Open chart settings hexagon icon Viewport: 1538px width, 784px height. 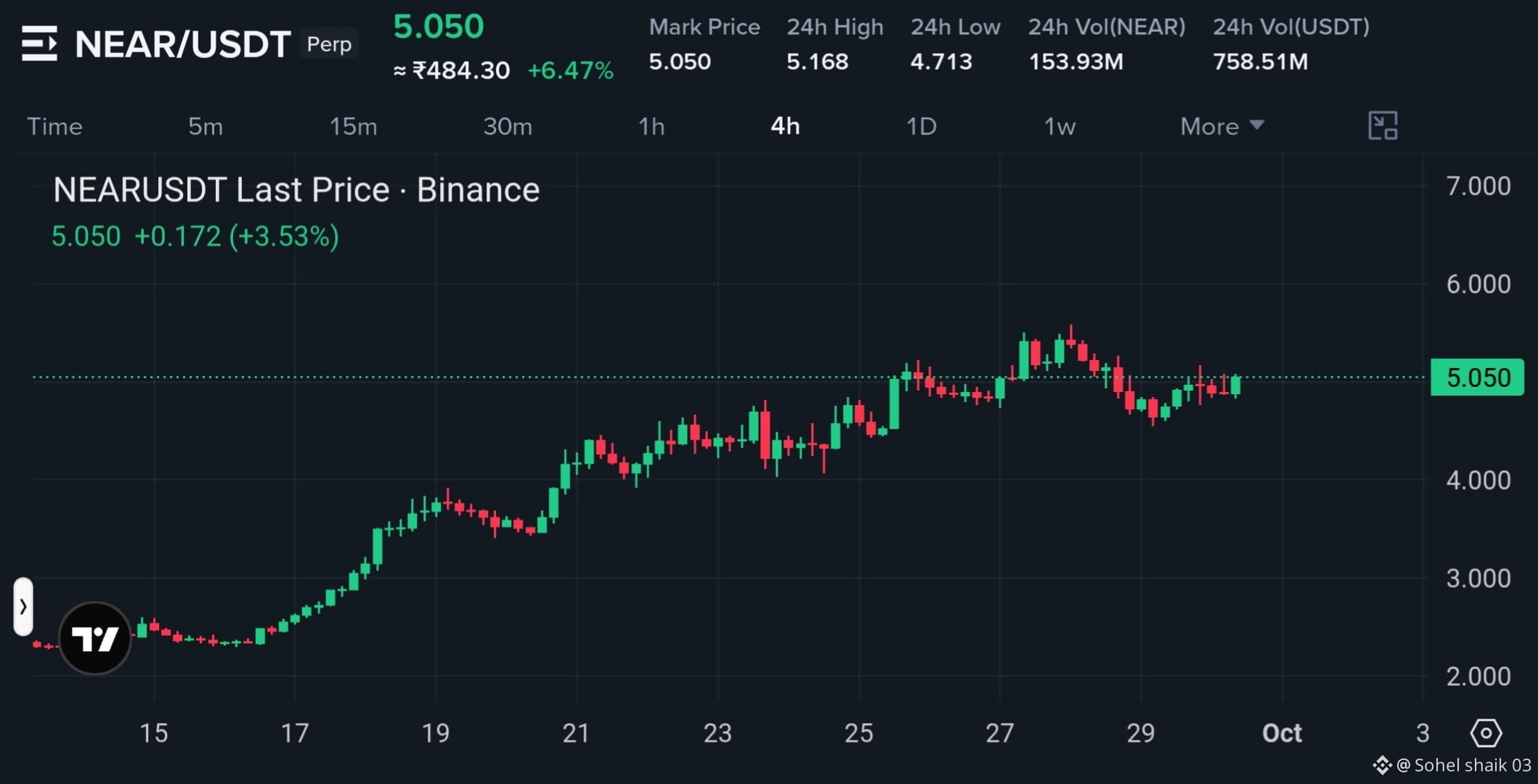click(x=1486, y=733)
